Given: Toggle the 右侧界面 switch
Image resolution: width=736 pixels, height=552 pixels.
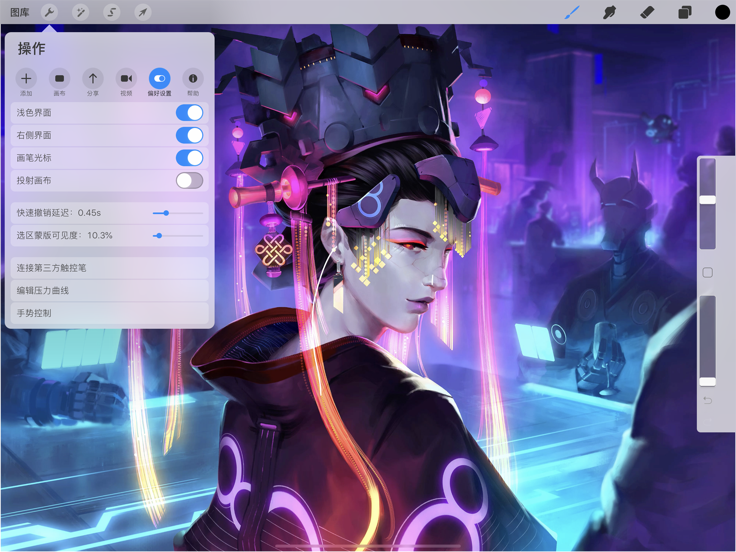Looking at the screenshot, I should click(190, 135).
